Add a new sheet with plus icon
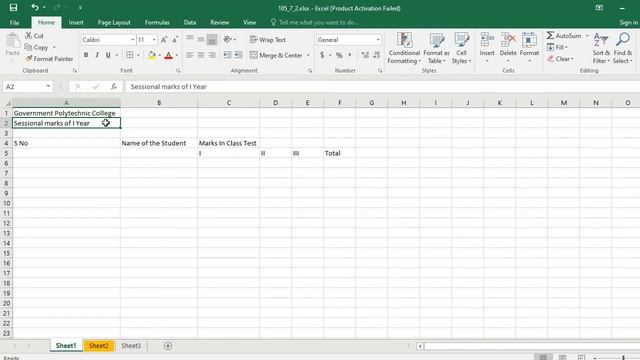640x360 pixels. tap(168, 346)
